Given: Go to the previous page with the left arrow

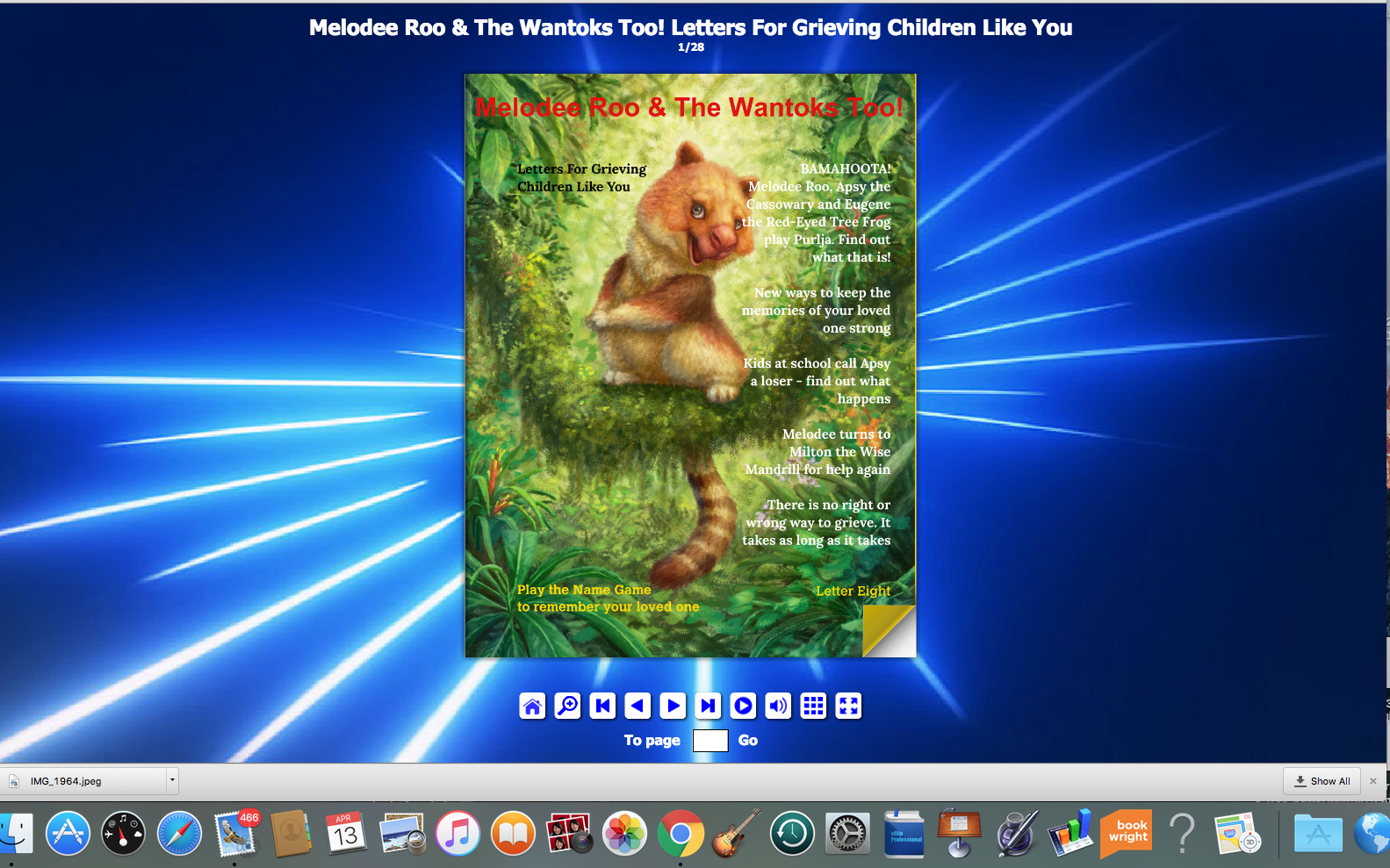Looking at the screenshot, I should [637, 706].
